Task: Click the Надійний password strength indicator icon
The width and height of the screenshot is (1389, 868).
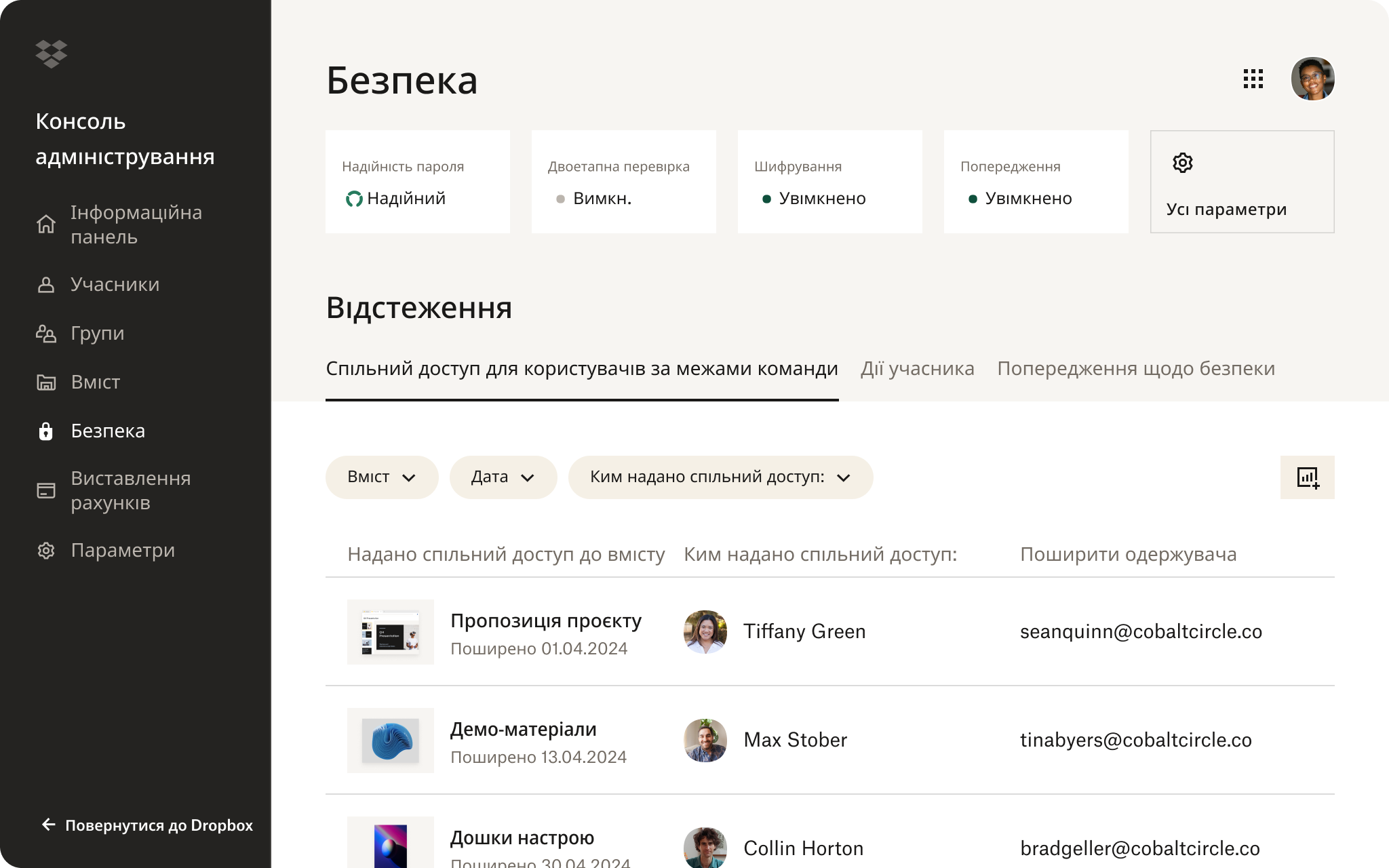Action: (354, 199)
